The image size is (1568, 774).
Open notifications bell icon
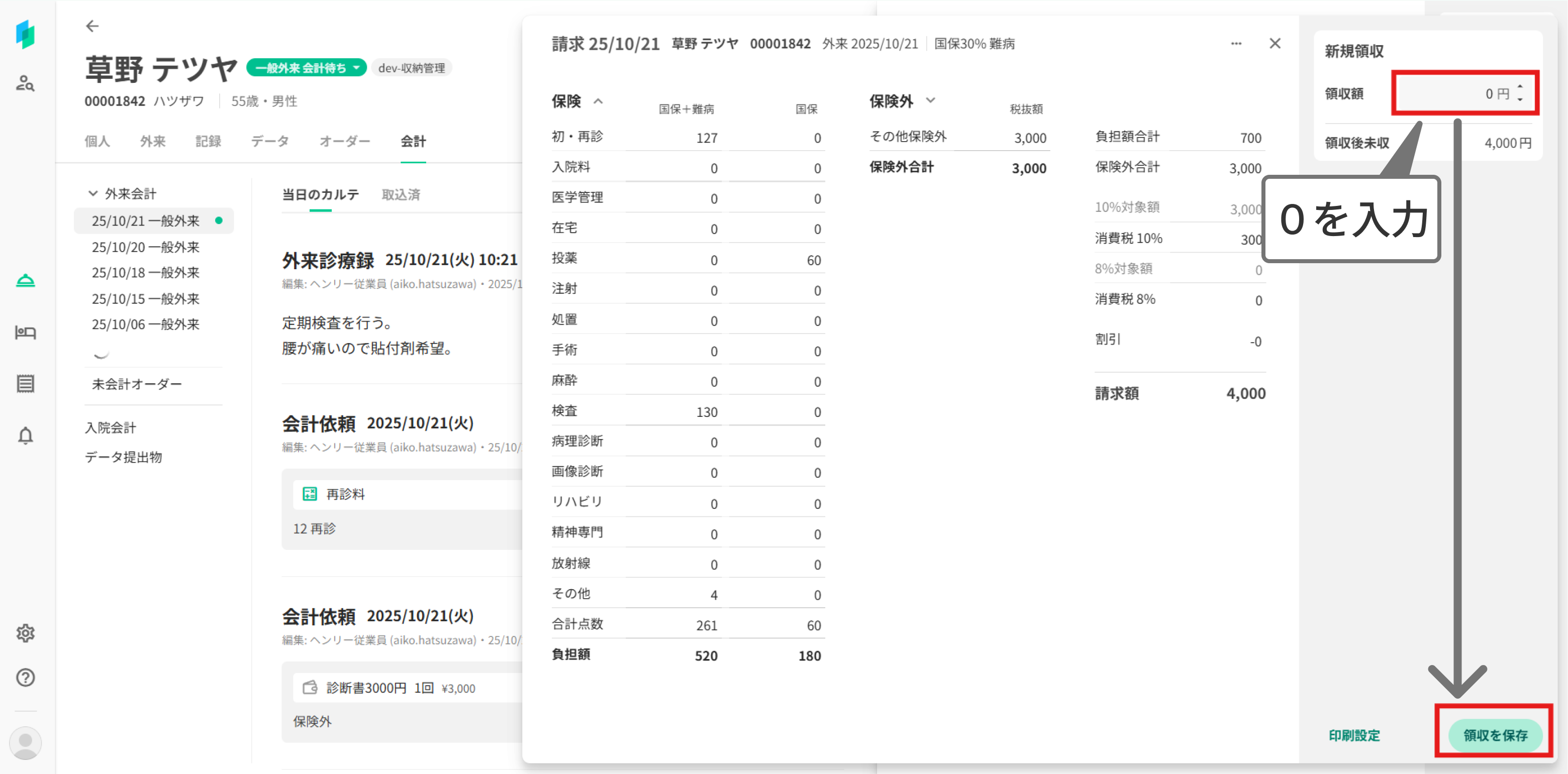[25, 435]
